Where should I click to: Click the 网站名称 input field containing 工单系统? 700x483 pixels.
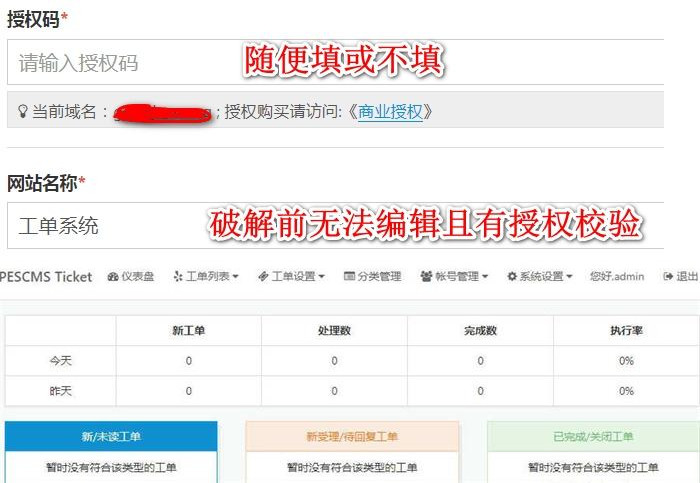[x=335, y=225]
